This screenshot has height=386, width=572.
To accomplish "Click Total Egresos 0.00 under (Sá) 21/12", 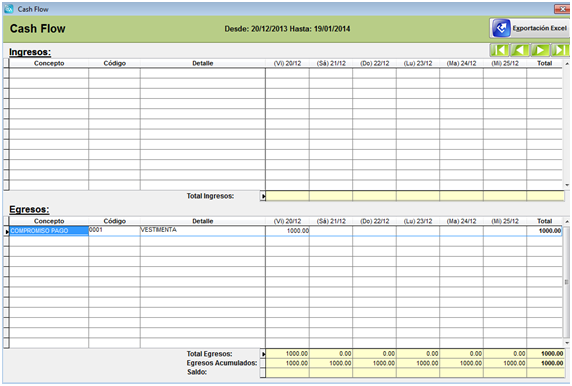I will (331, 354).
